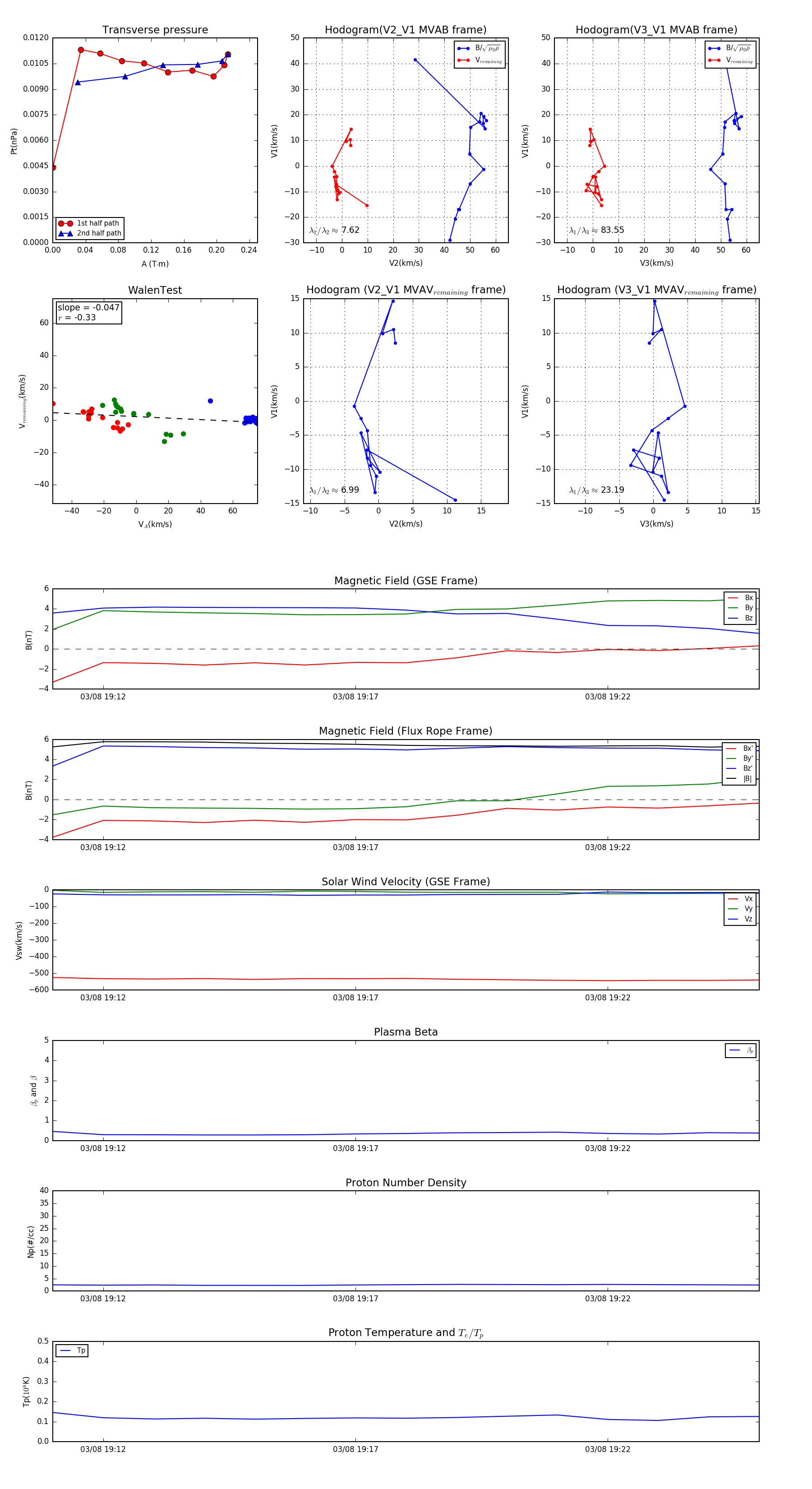Click the 'r = -0.33' annotation
This screenshot has width=812, height=1489.
77,317
